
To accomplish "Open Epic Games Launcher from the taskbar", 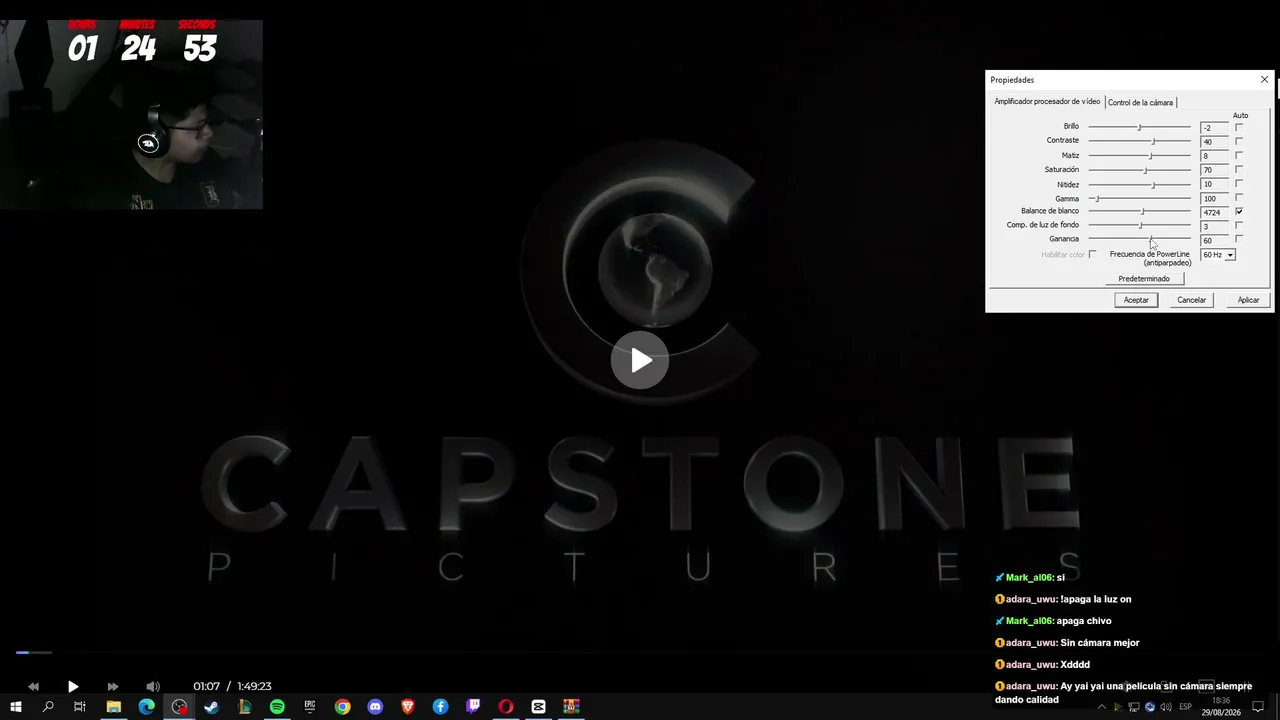I will click(x=310, y=707).
